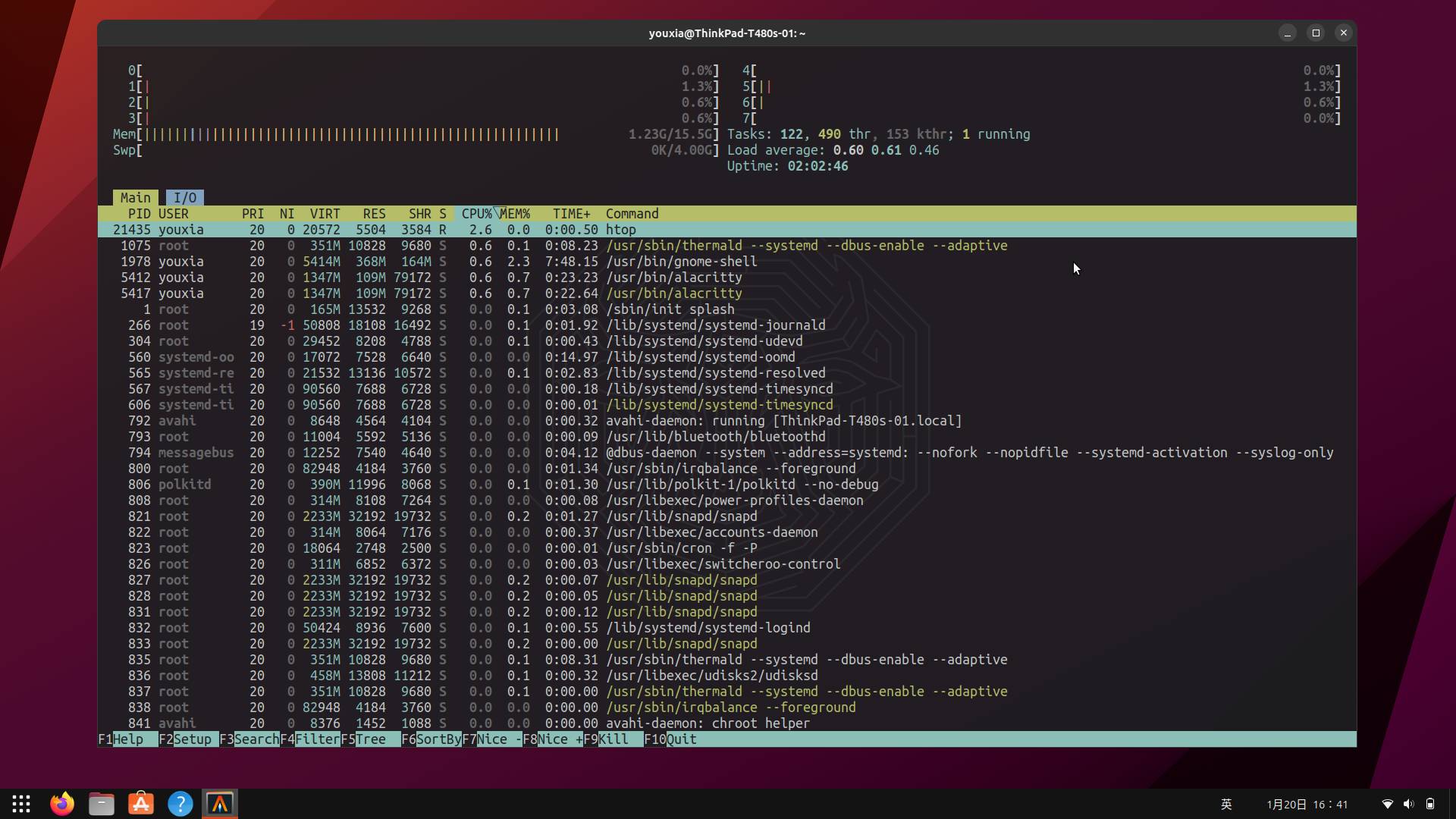Select thermald process row PID 1075
The height and width of the screenshot is (819, 1456).
click(x=727, y=246)
